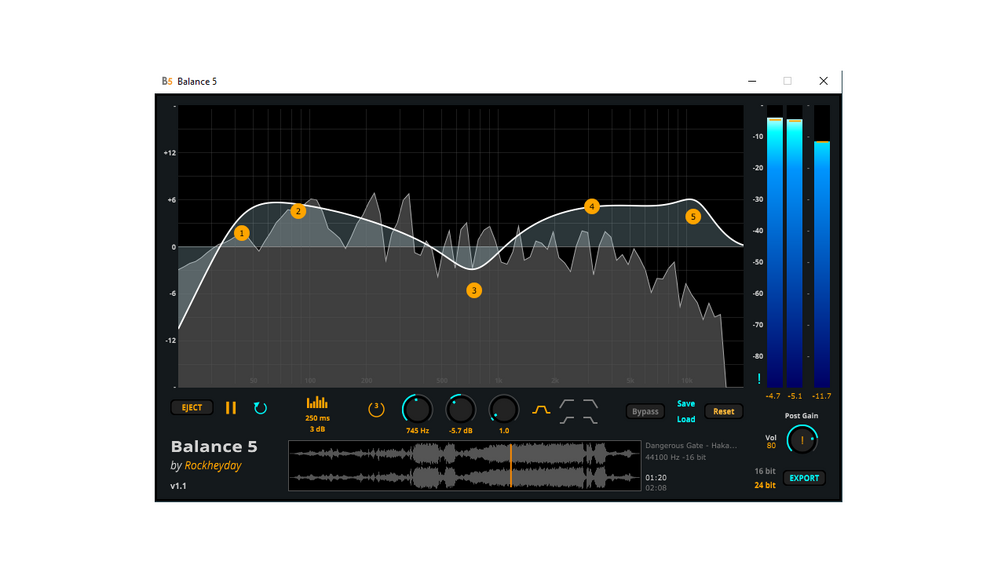Click the 02:08 total duration
The height and width of the screenshot is (565, 1005).
tap(656, 488)
